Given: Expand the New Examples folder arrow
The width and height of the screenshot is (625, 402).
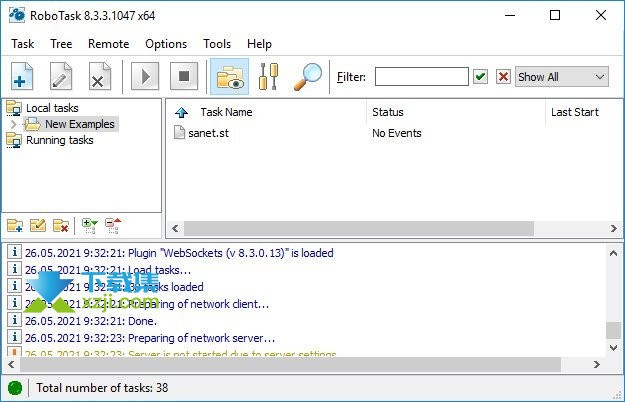Looking at the screenshot, I should pyautogui.click(x=13, y=124).
